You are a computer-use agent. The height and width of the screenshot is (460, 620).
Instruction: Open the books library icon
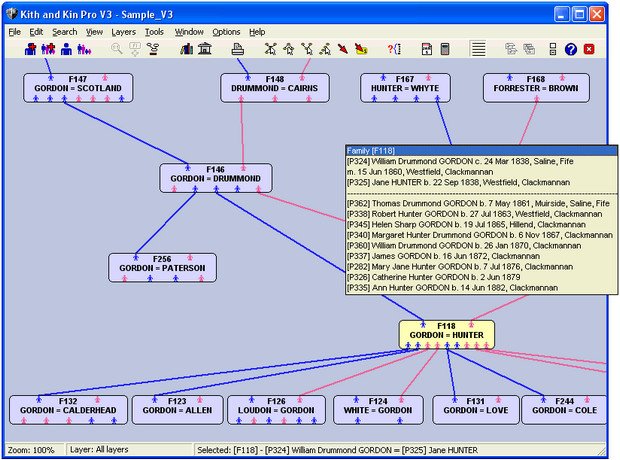[x=186, y=49]
